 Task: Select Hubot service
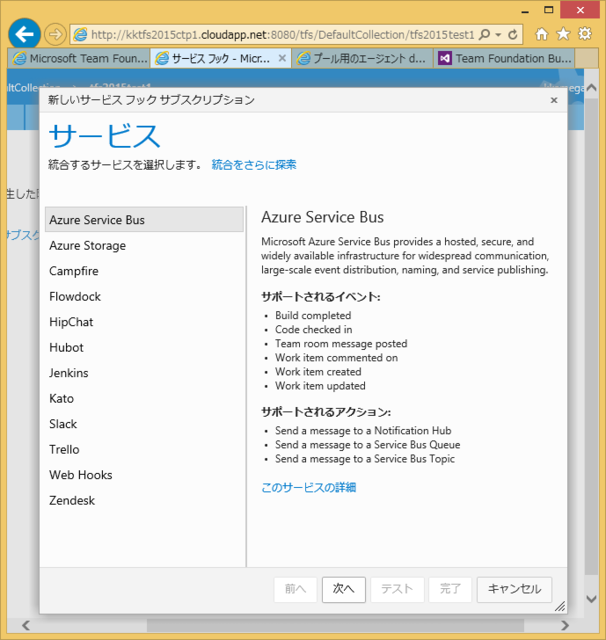click(144, 347)
